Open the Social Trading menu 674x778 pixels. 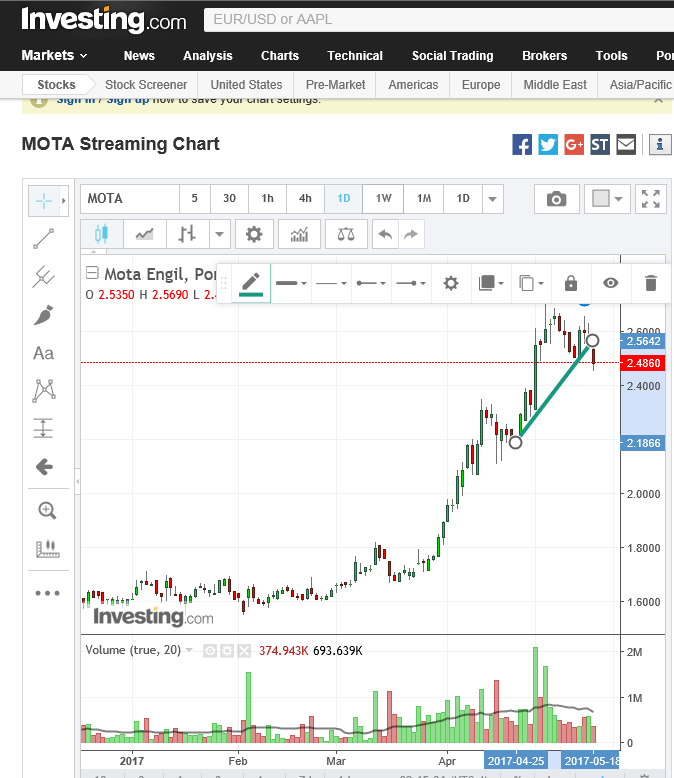(453, 56)
